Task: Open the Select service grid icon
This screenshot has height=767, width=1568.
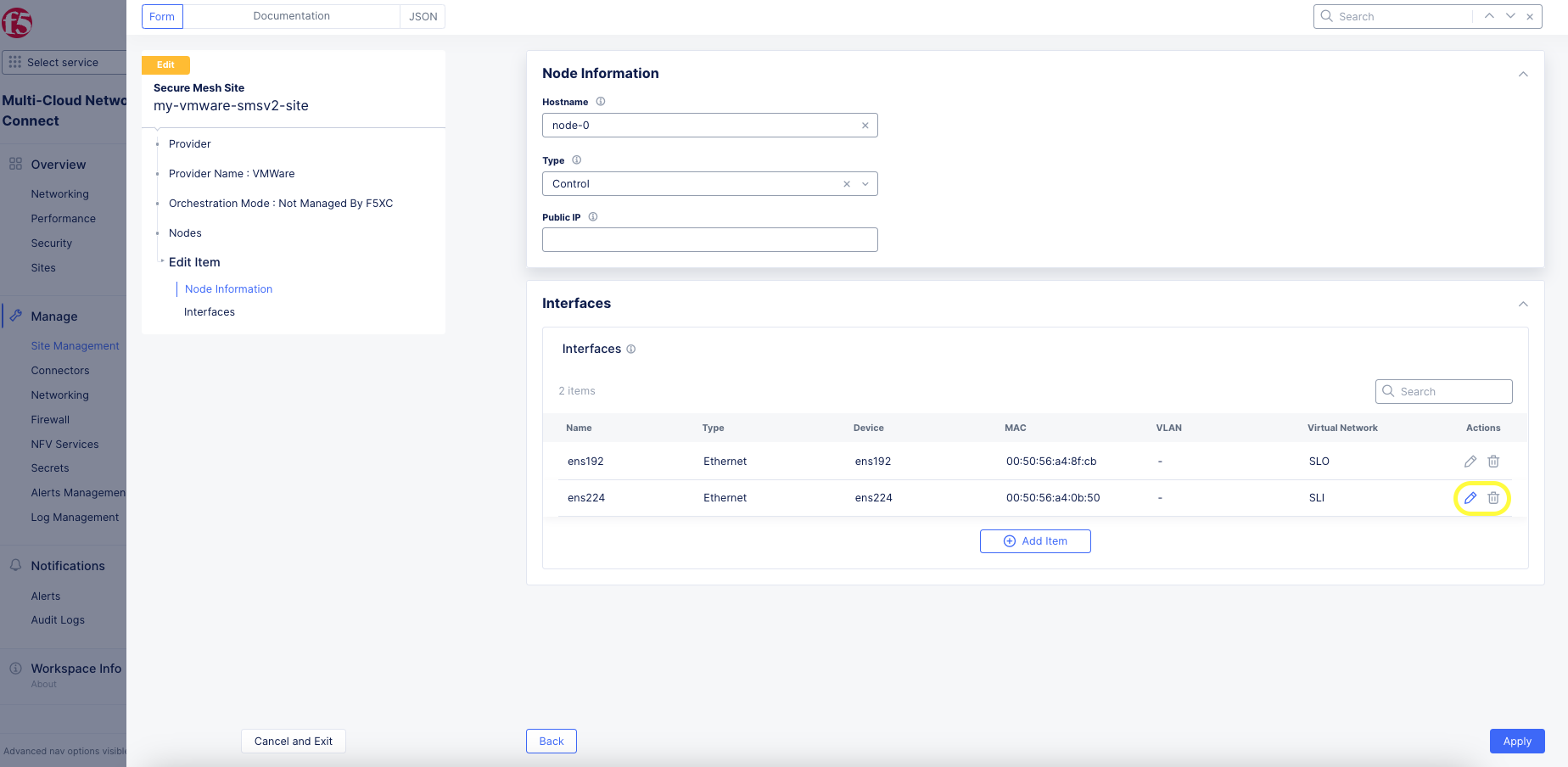Action: (x=14, y=62)
